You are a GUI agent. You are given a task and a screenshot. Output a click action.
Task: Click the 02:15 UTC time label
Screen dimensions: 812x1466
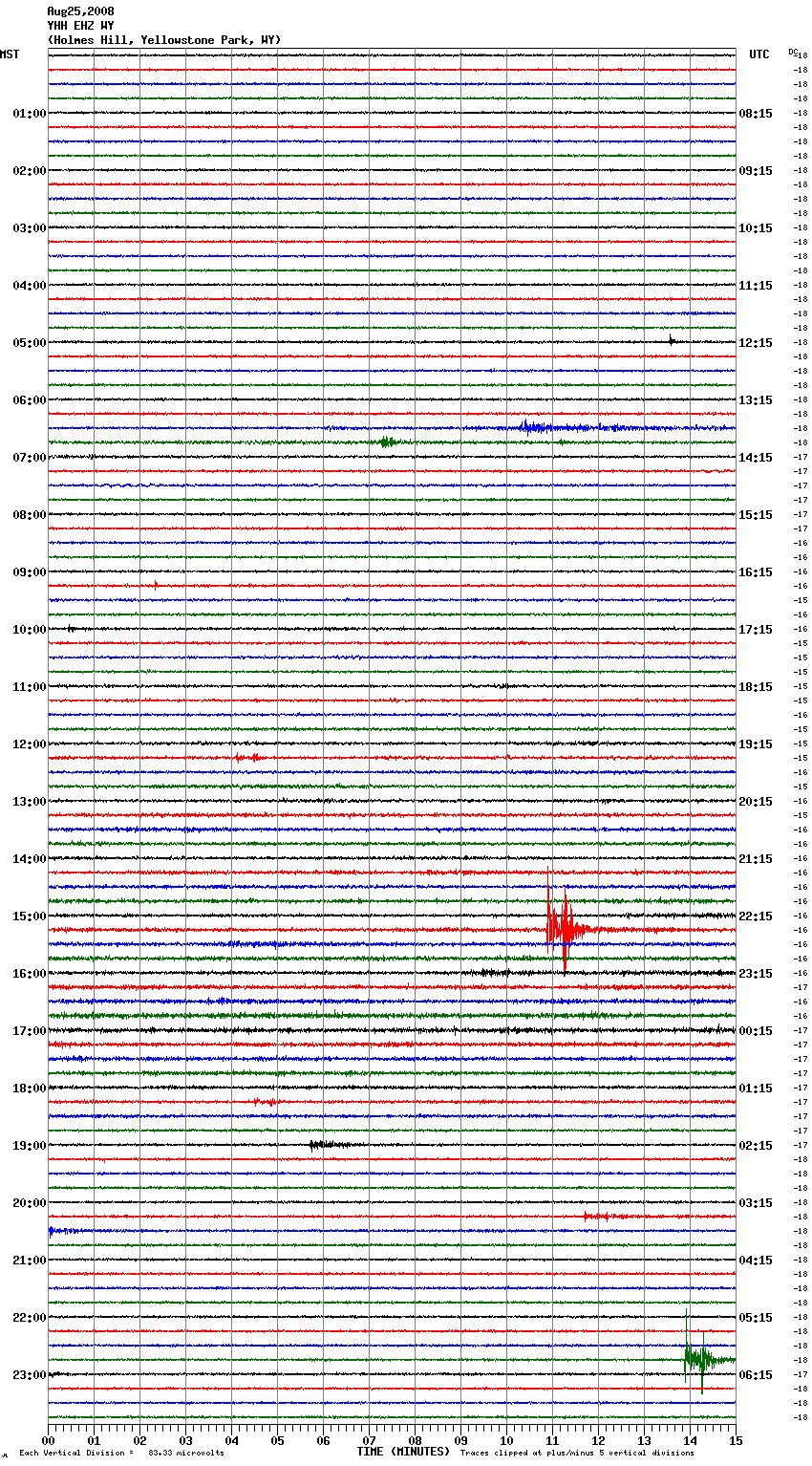coord(756,1146)
